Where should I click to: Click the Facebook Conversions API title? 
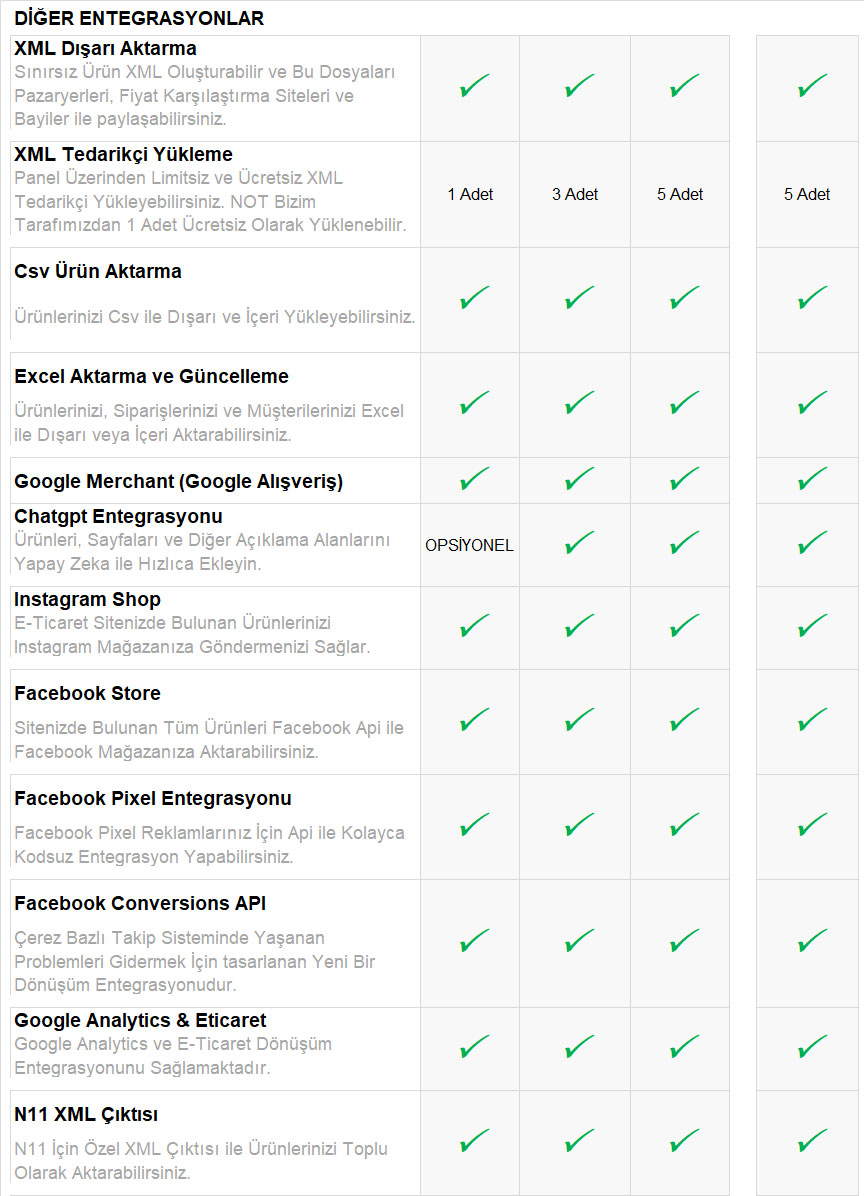pyautogui.click(x=140, y=903)
